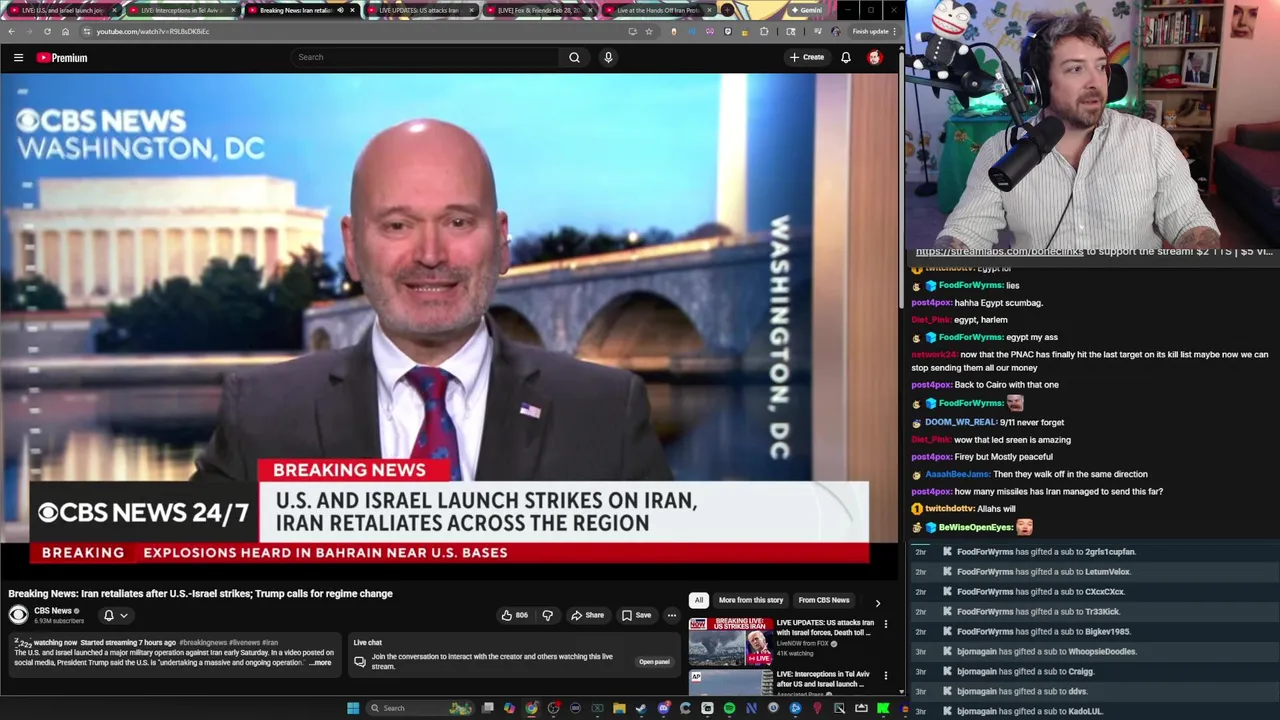The height and width of the screenshot is (720, 1280).
Task: Open the CBS News channel name link
Action: [53, 611]
